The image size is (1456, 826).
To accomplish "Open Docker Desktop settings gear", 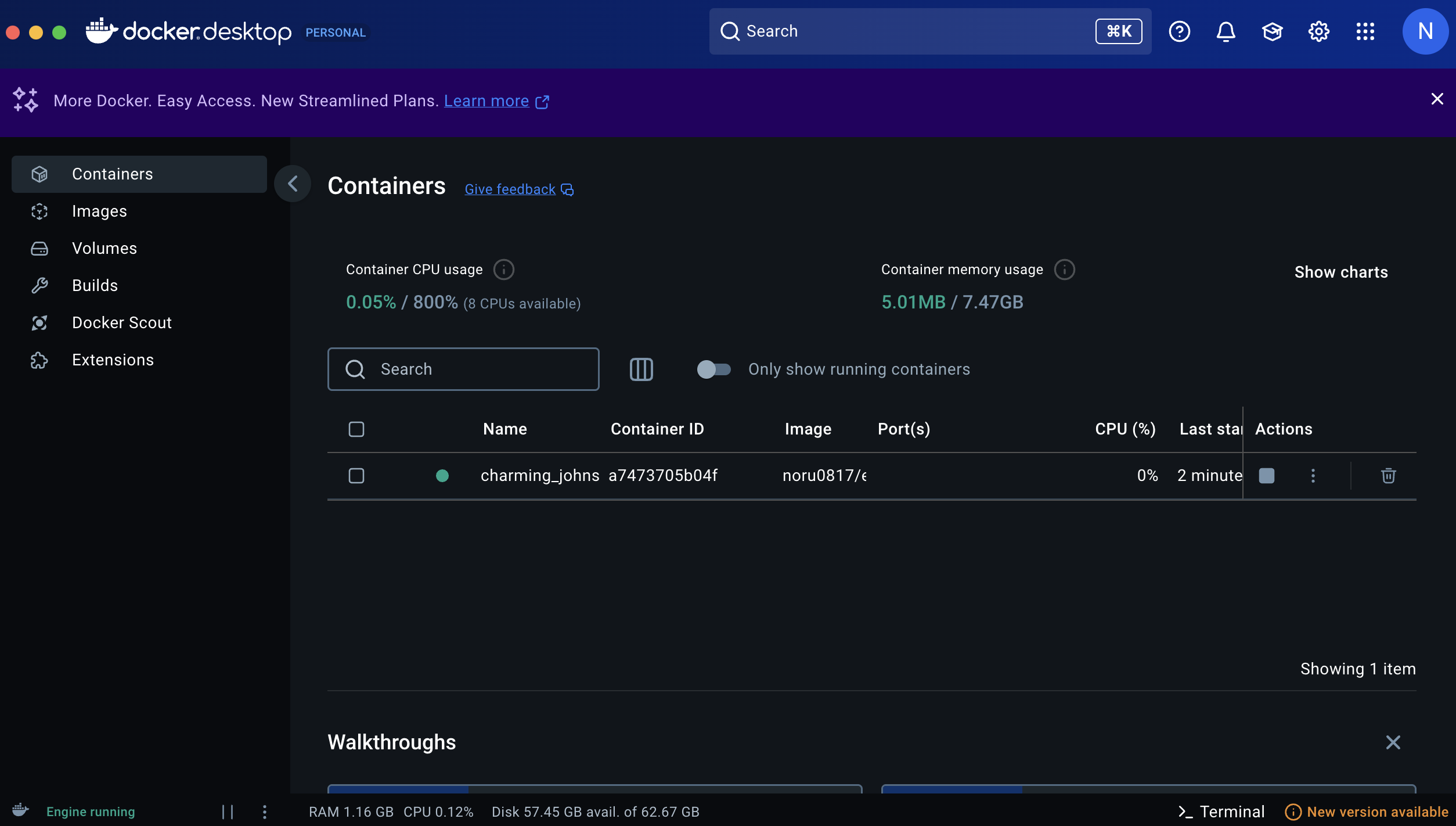I will [x=1318, y=31].
